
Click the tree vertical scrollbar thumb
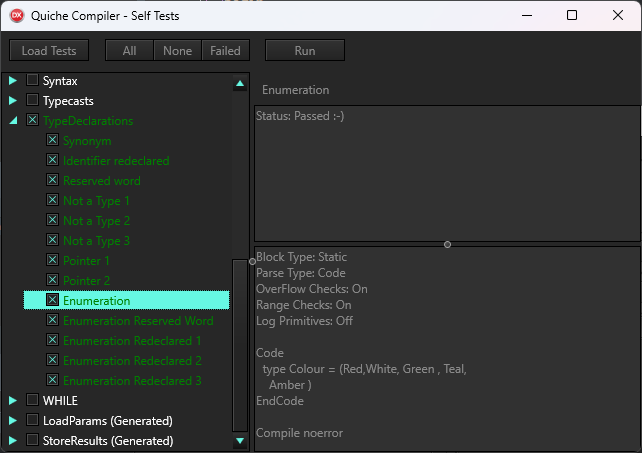240,345
